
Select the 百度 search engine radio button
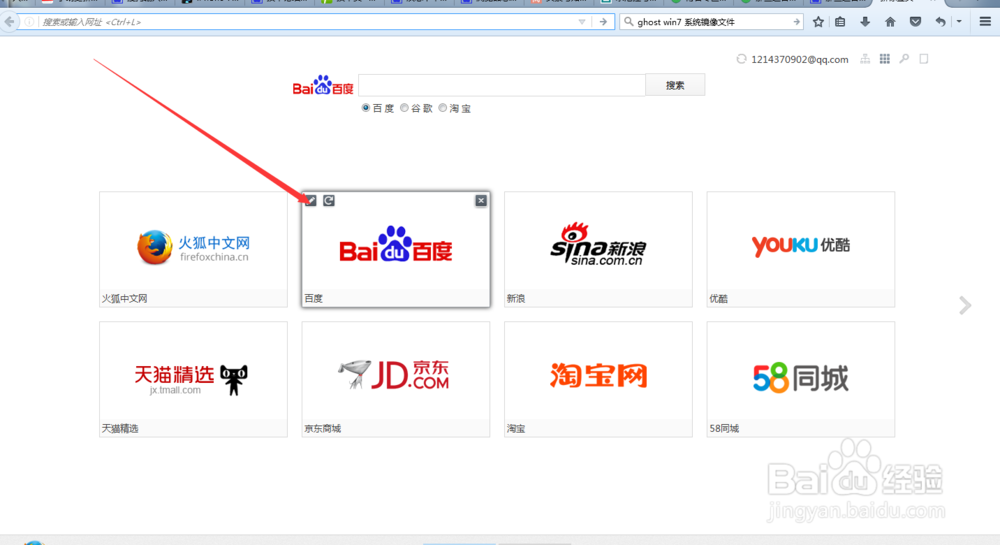click(365, 108)
